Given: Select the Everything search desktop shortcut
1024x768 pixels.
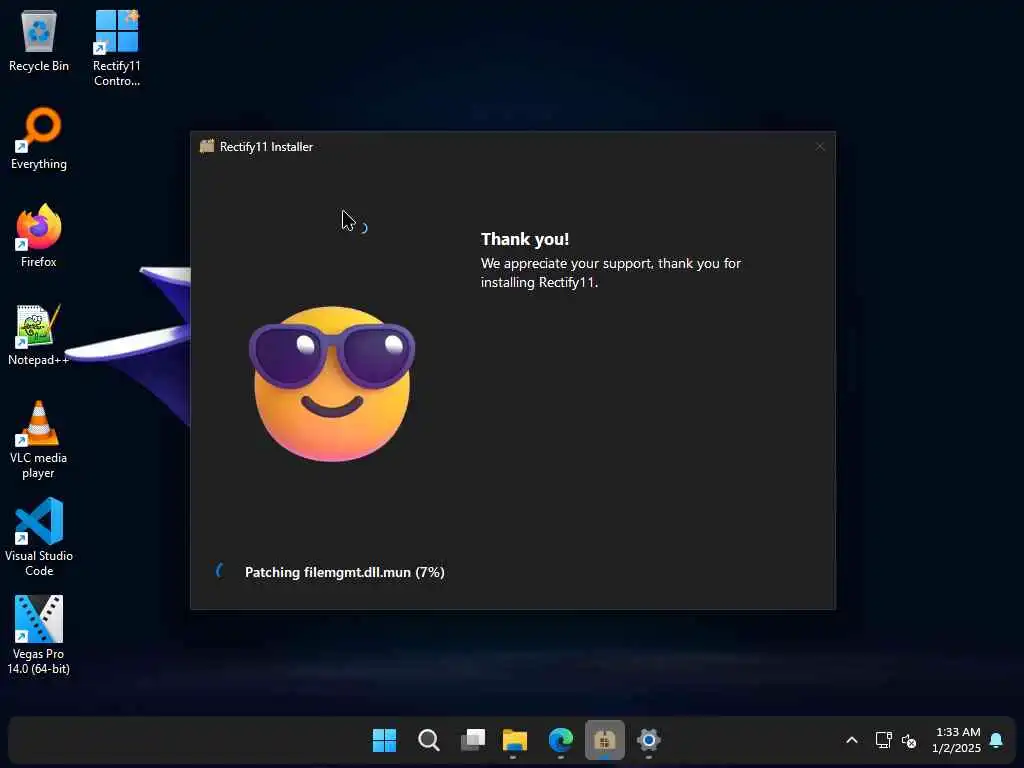Looking at the screenshot, I should point(39,138).
